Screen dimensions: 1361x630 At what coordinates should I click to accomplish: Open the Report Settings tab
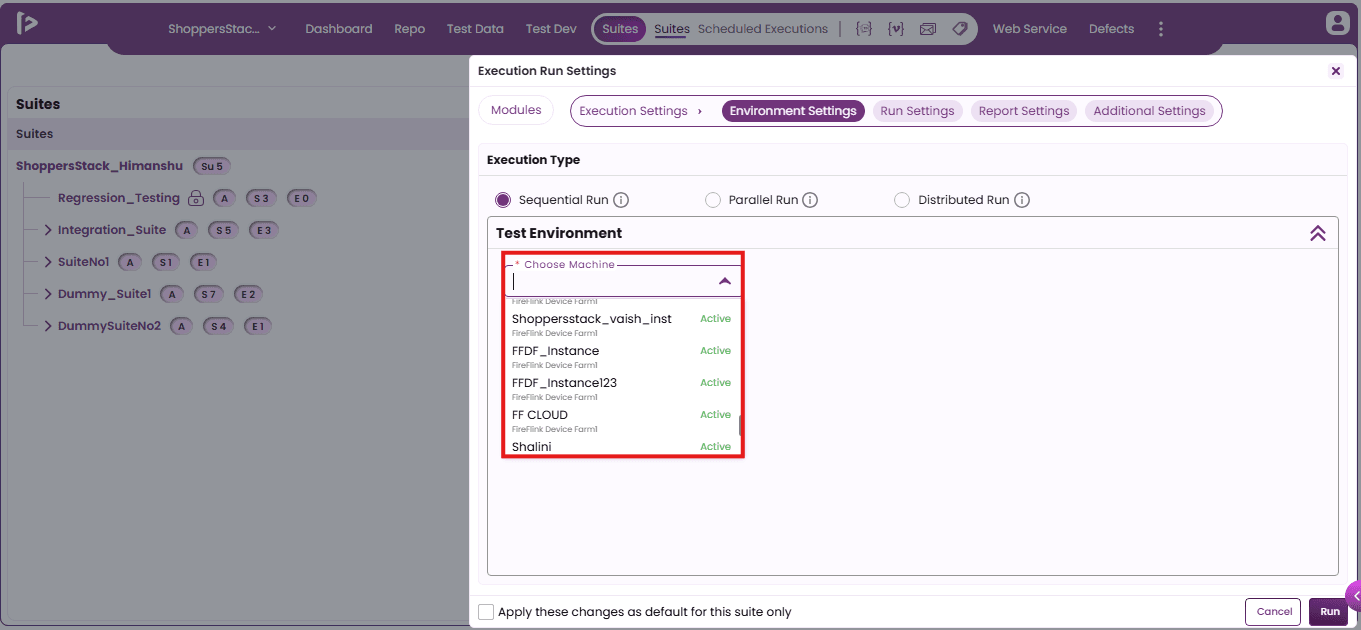(1024, 111)
